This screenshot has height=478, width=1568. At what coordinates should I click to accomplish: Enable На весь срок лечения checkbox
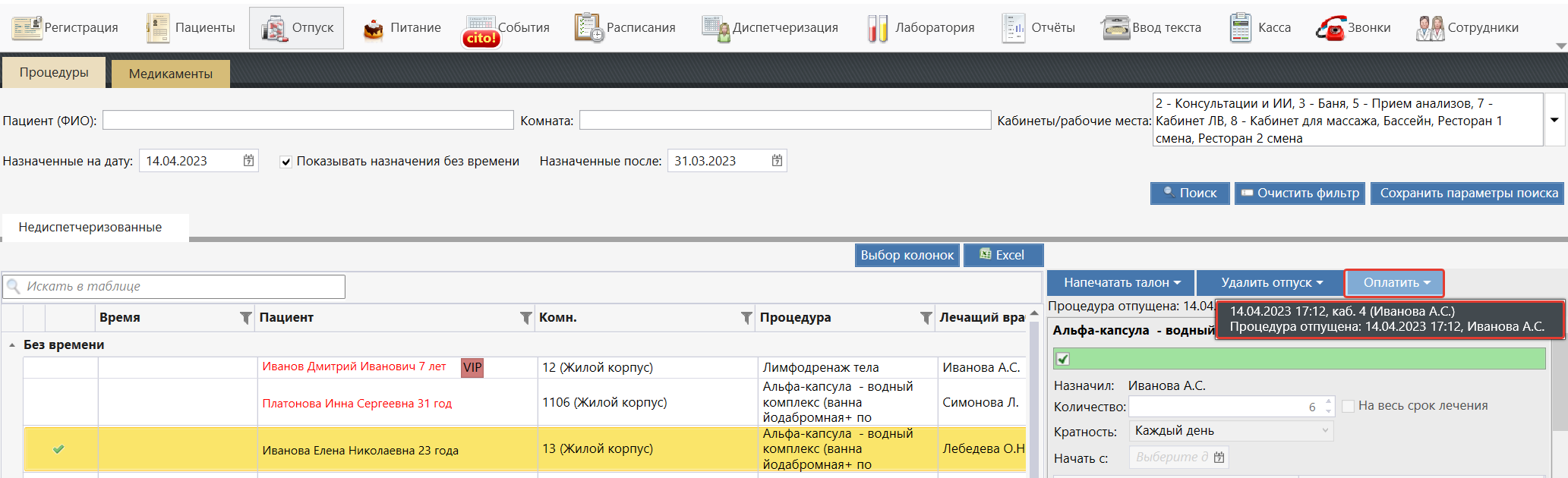(1348, 406)
